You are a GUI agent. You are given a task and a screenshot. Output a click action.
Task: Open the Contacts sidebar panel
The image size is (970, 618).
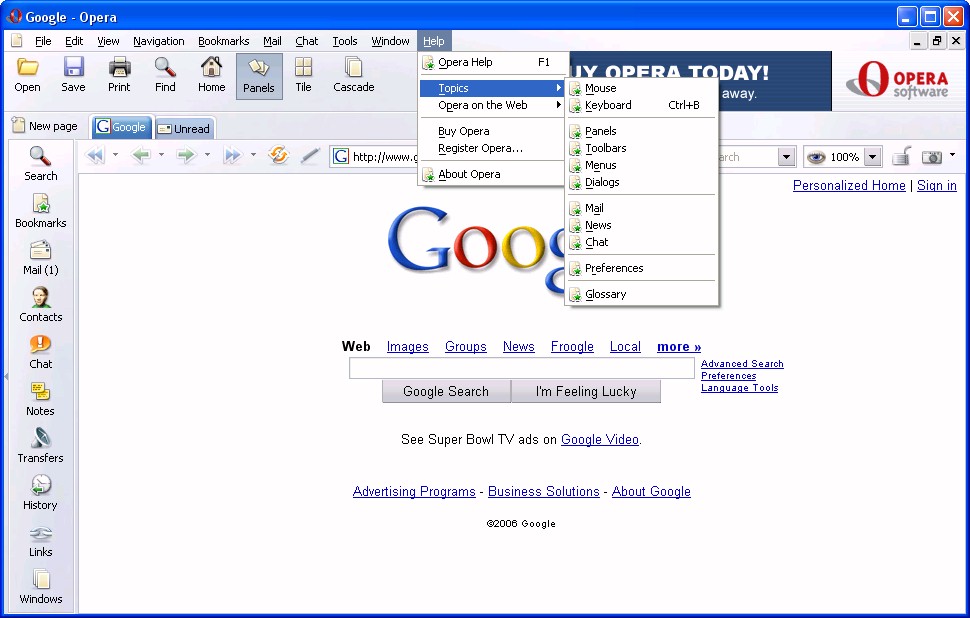(x=41, y=305)
